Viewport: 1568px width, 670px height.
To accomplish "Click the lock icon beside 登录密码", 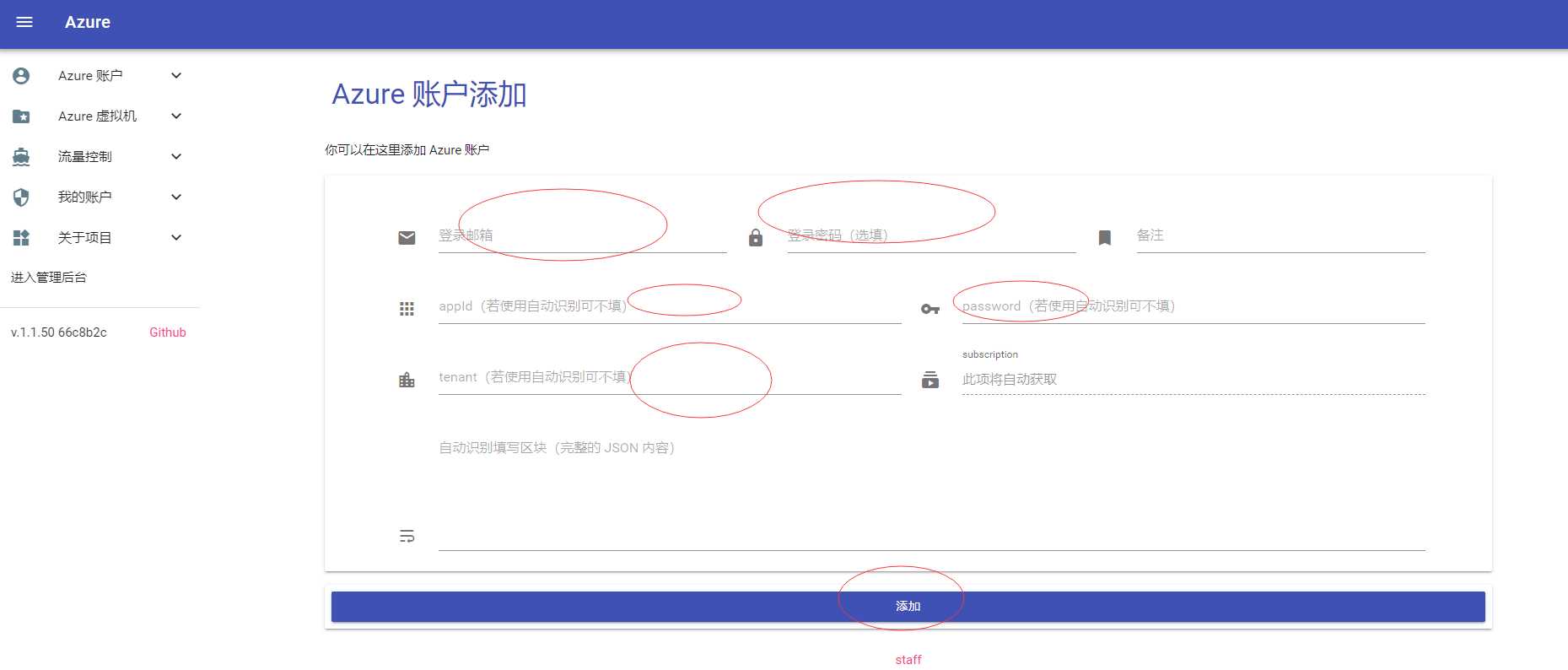I will pyautogui.click(x=756, y=238).
